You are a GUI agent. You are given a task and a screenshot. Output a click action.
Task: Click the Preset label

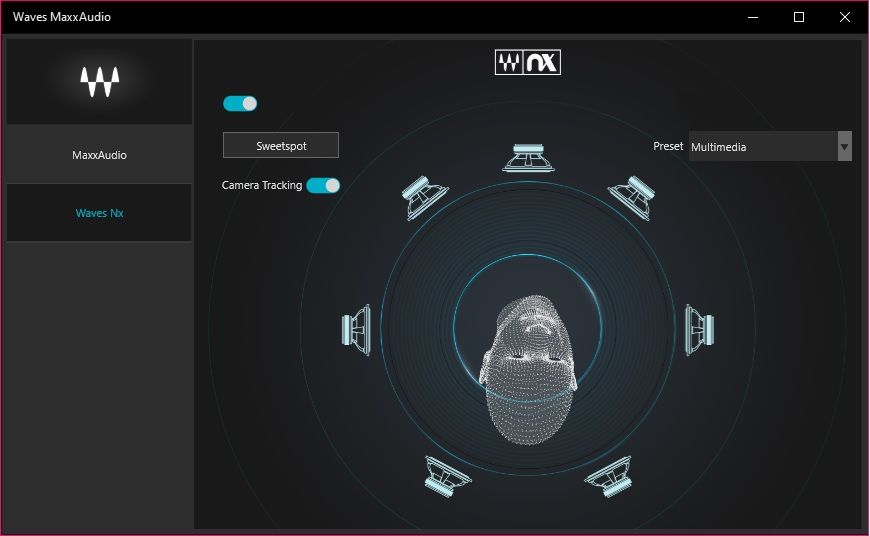pos(668,146)
